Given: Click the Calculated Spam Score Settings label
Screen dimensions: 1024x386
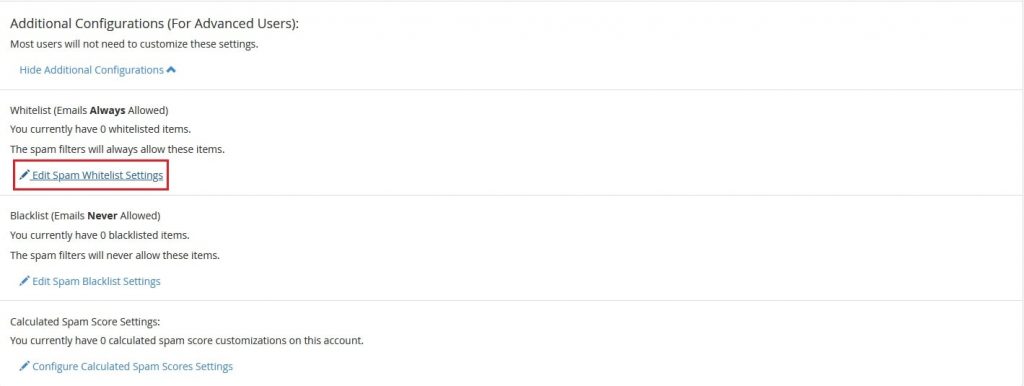Looking at the screenshot, I should [86, 321].
